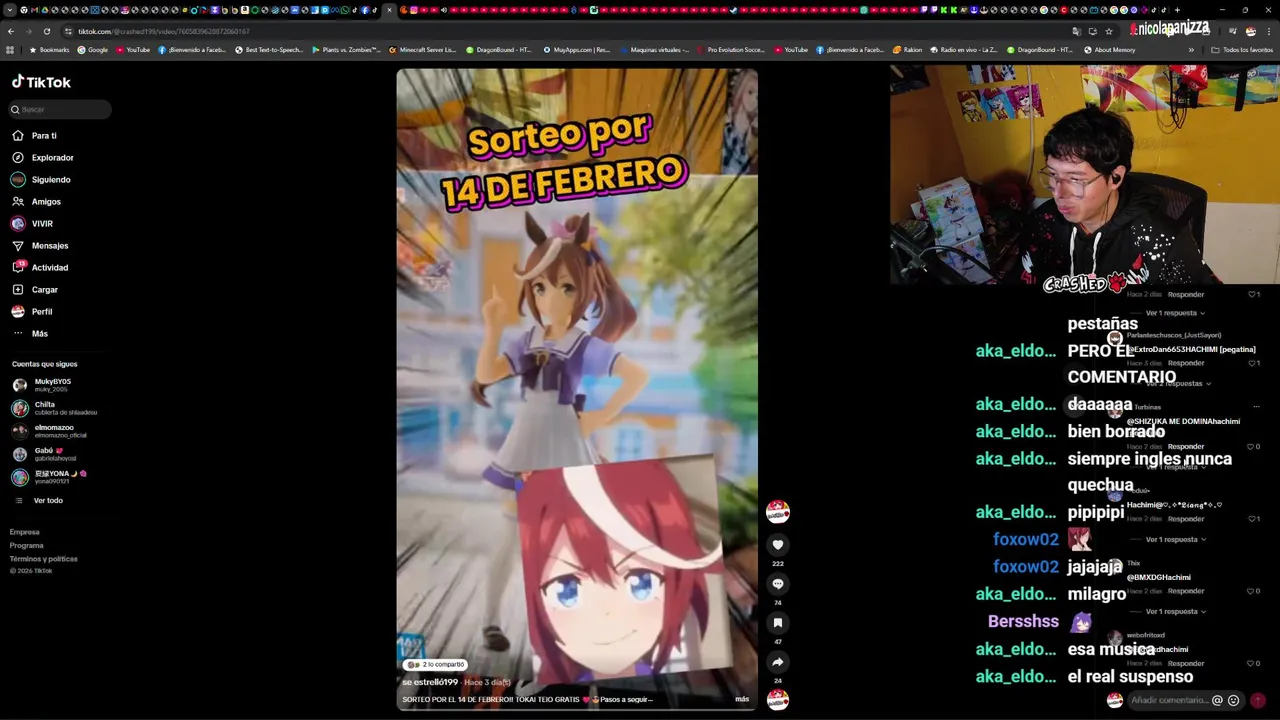Open Todos los favoritos folder
The width and height of the screenshot is (1280, 720).
[1242, 50]
